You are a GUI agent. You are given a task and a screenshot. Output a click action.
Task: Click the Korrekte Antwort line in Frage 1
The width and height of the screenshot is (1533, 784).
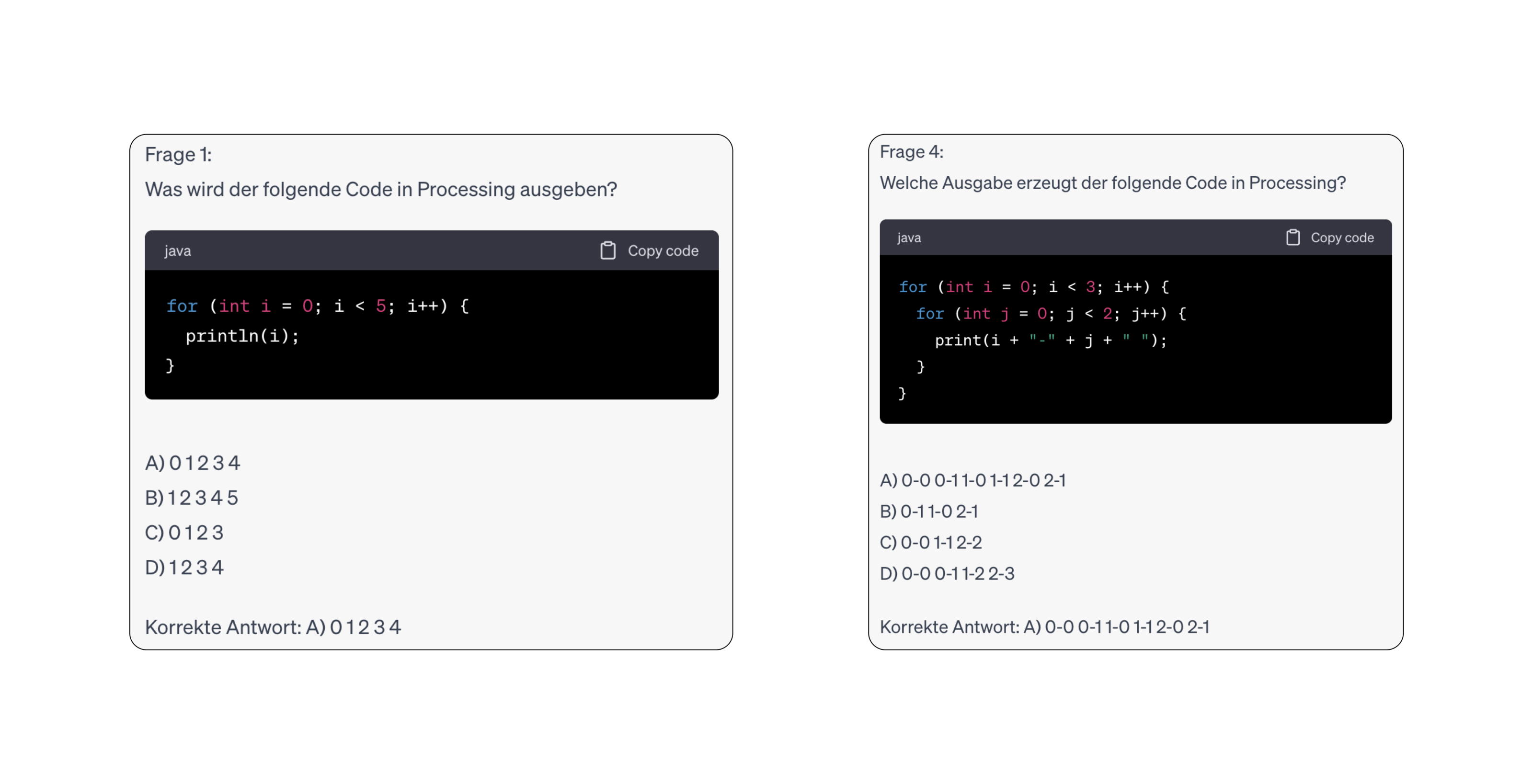pyautogui.click(x=273, y=627)
